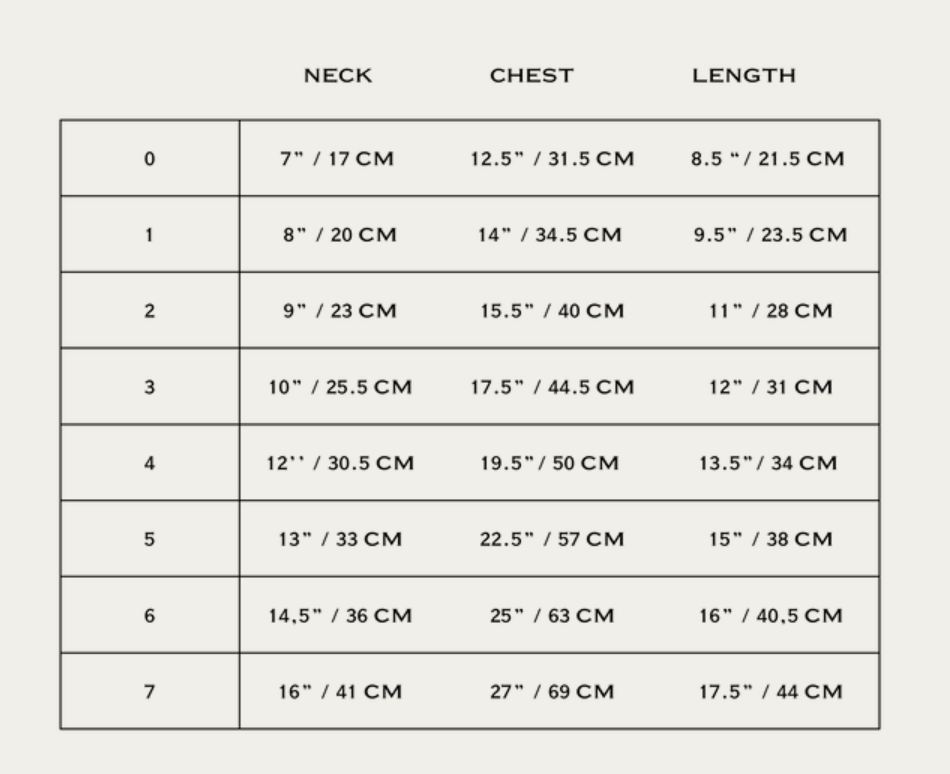Click length measurement 13.5" / 34 CM
This screenshot has width=950, height=774.
pos(768,463)
